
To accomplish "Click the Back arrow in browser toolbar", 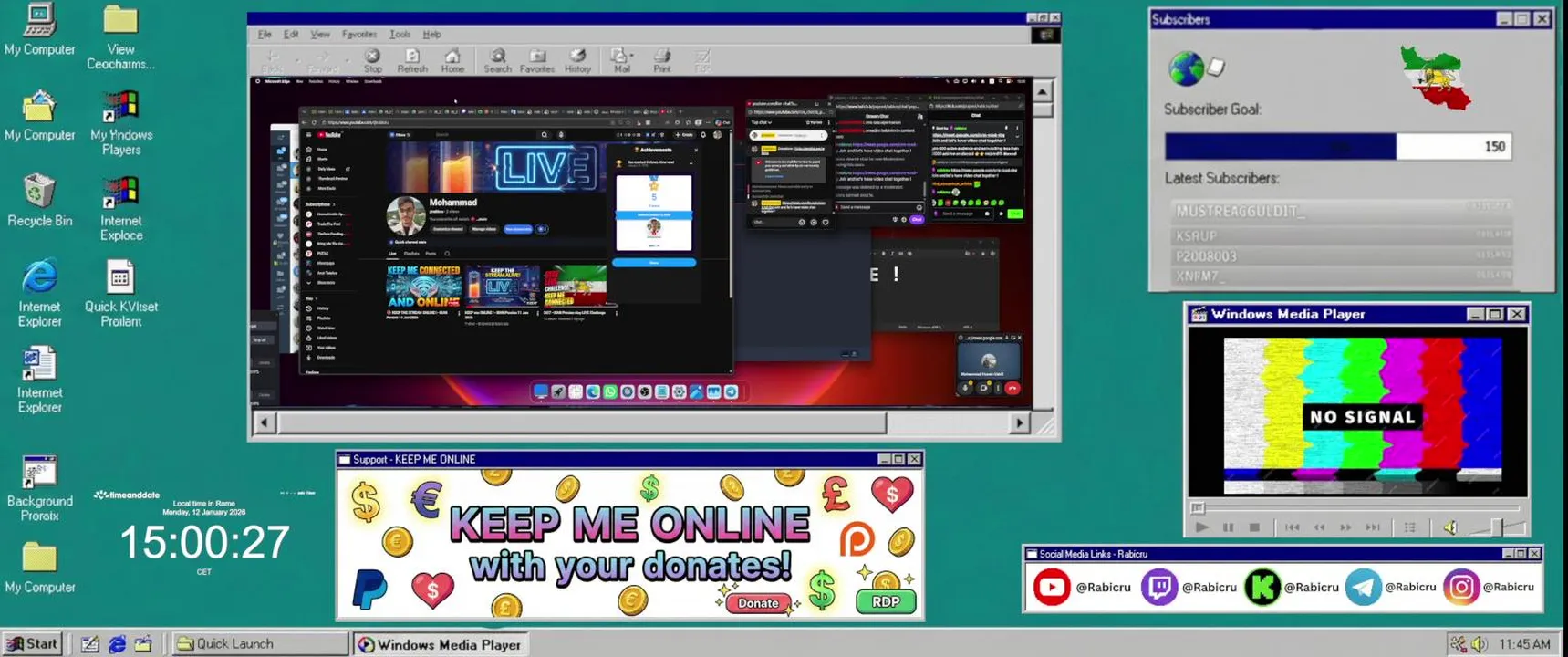I will (x=272, y=60).
